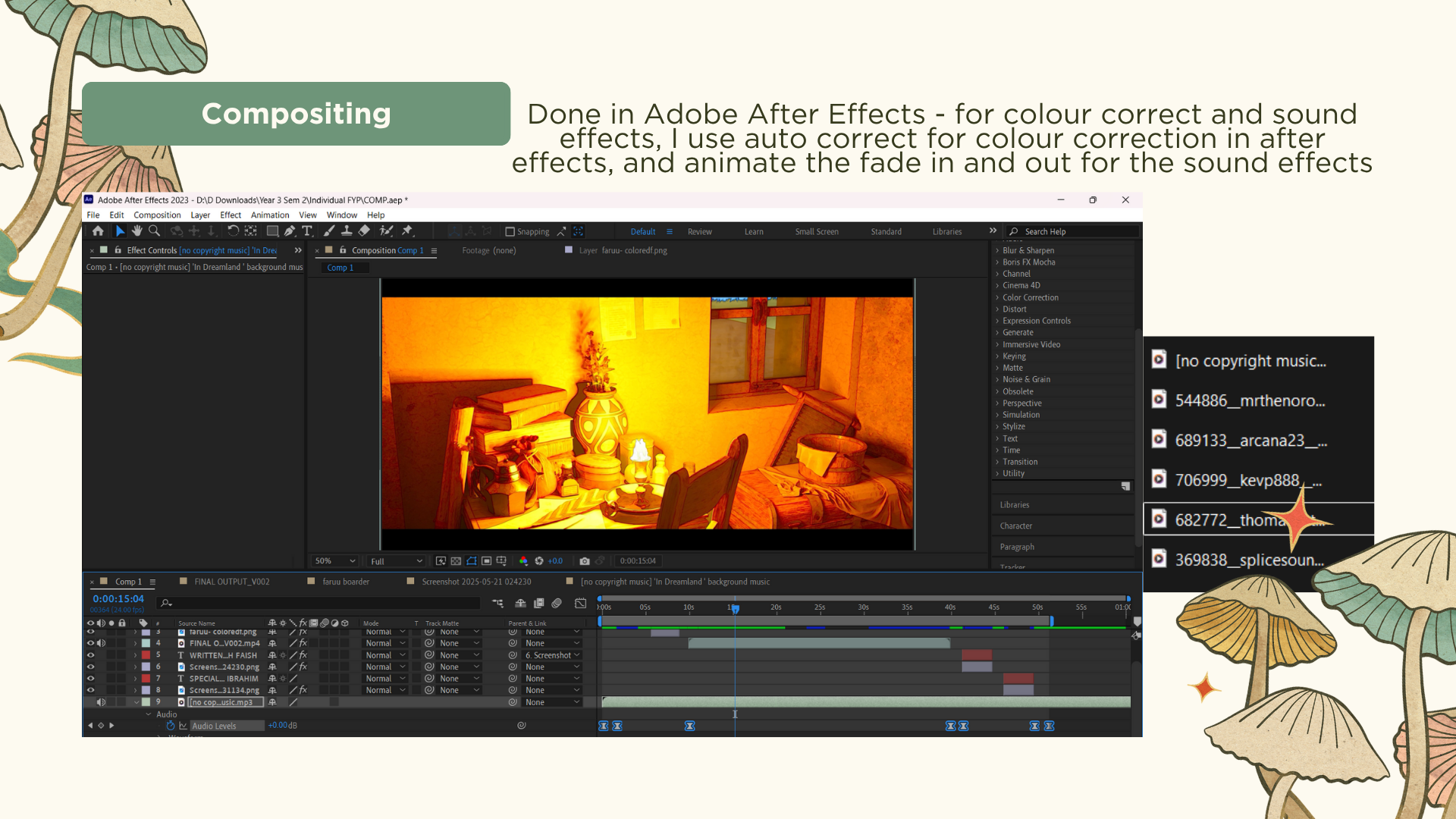Hide the Screens...31134.png layer

click(91, 691)
